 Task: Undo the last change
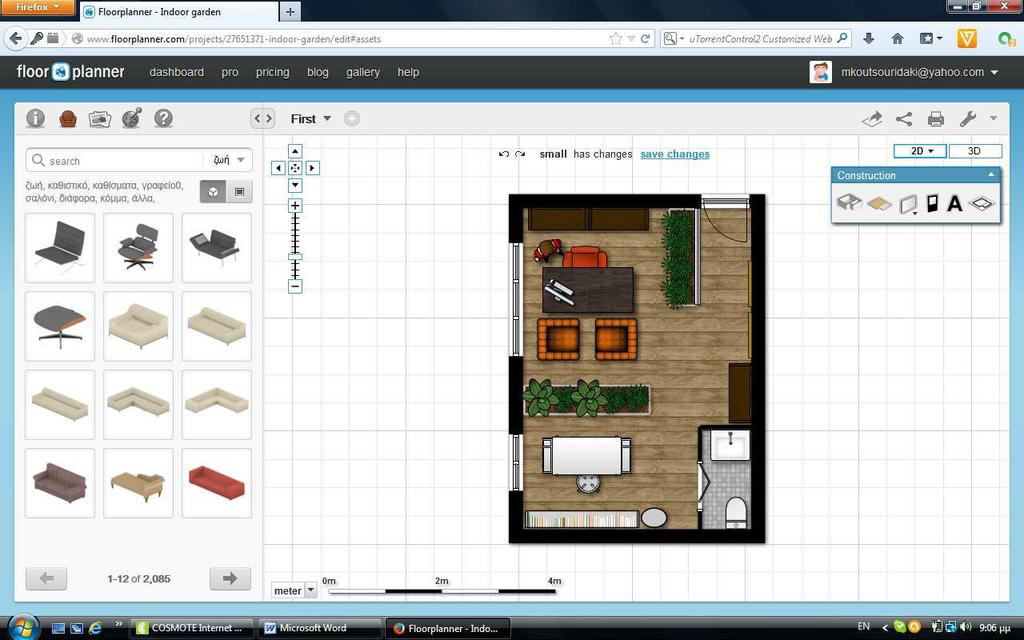504,154
